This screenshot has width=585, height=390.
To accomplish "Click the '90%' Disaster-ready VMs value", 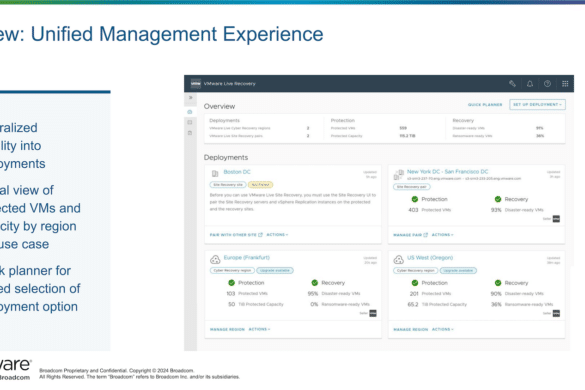I will pyautogui.click(x=496, y=294).
